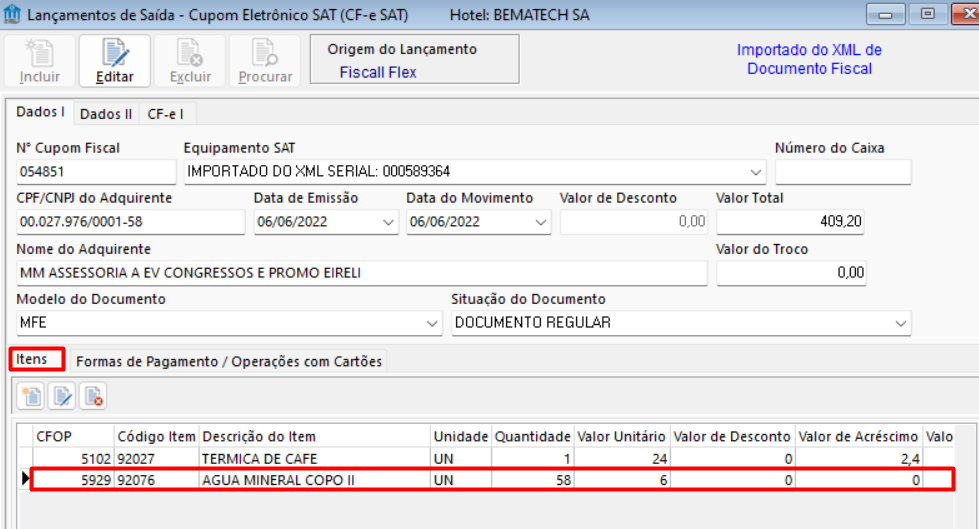The height and width of the screenshot is (529, 979).
Task: Click the Quantidade column header
Action: pyautogui.click(x=533, y=437)
